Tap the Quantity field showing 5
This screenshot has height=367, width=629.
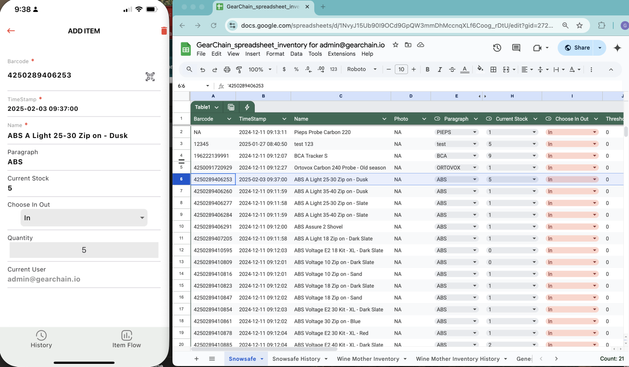tap(84, 250)
